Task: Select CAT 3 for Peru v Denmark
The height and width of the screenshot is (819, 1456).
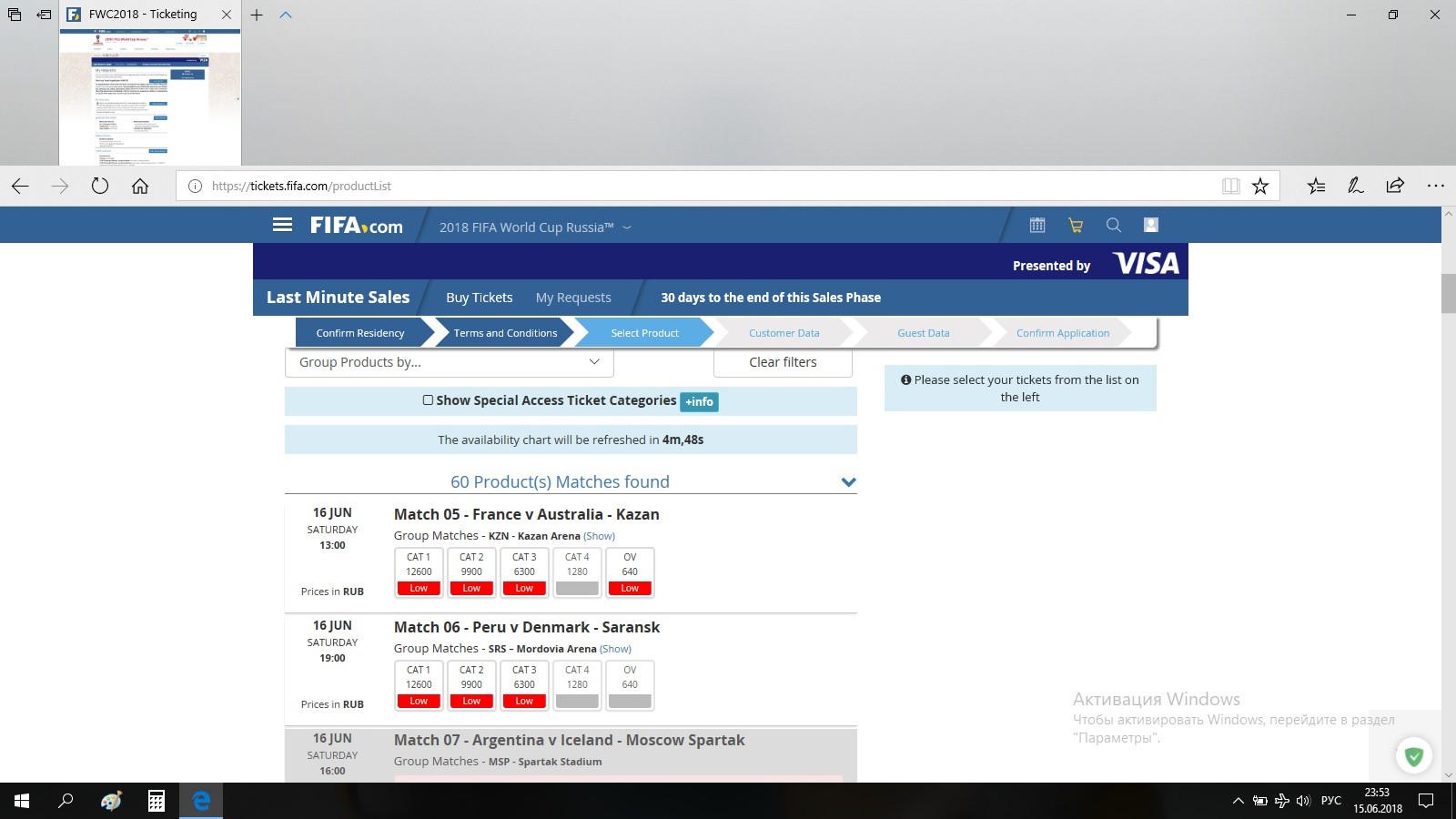Action: tap(524, 685)
